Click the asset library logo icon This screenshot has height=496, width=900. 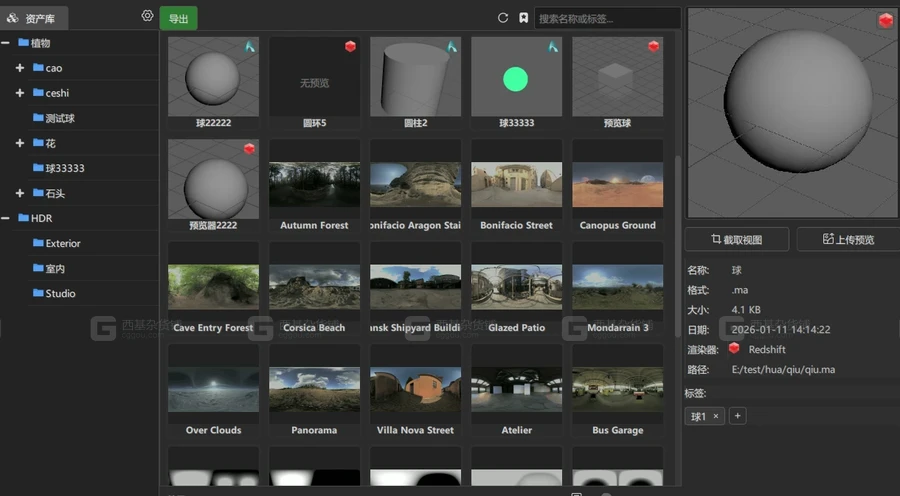pos(13,18)
